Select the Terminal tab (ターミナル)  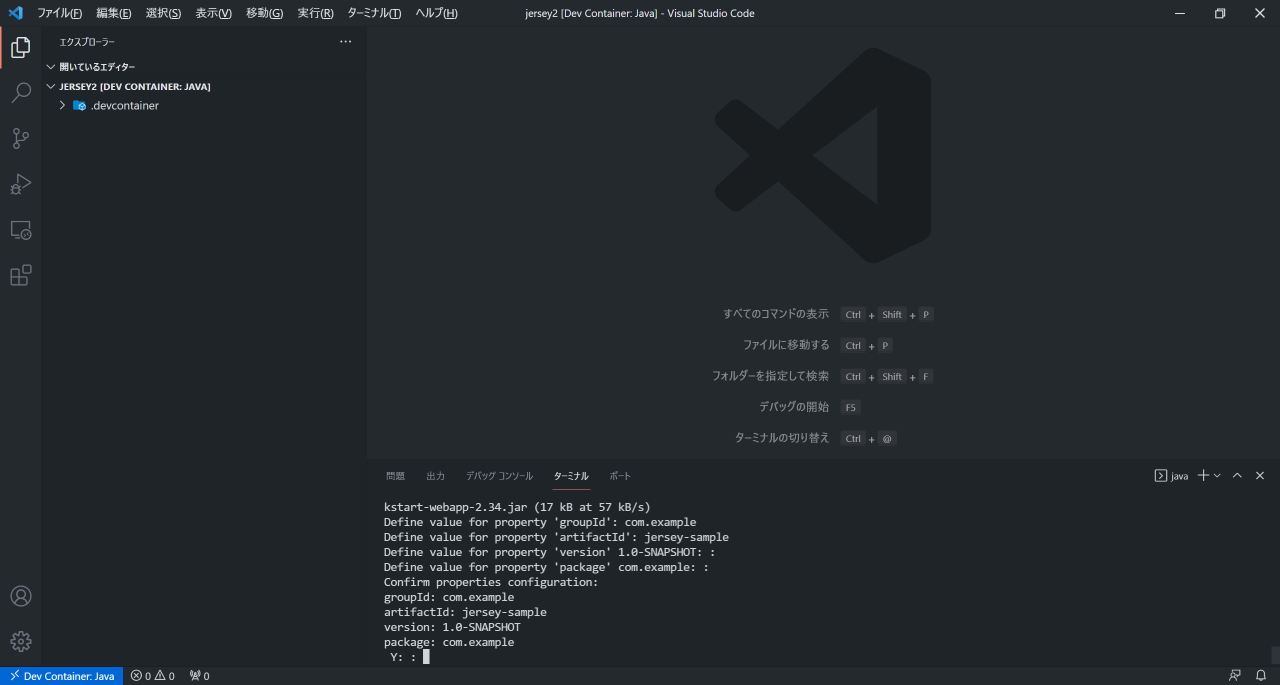(571, 476)
